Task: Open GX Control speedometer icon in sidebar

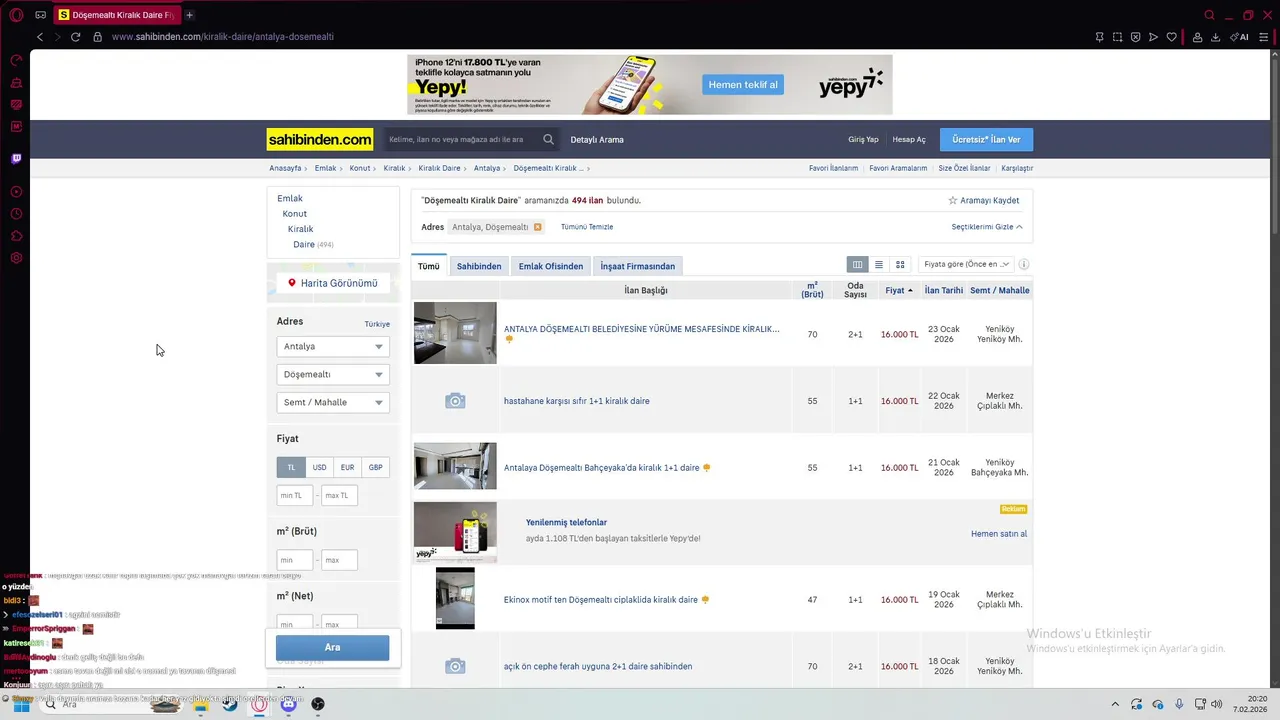Action: click(x=16, y=61)
